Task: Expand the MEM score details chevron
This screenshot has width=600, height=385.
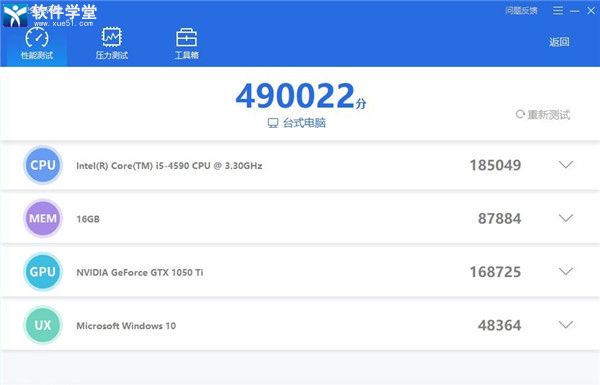Action: [566, 218]
